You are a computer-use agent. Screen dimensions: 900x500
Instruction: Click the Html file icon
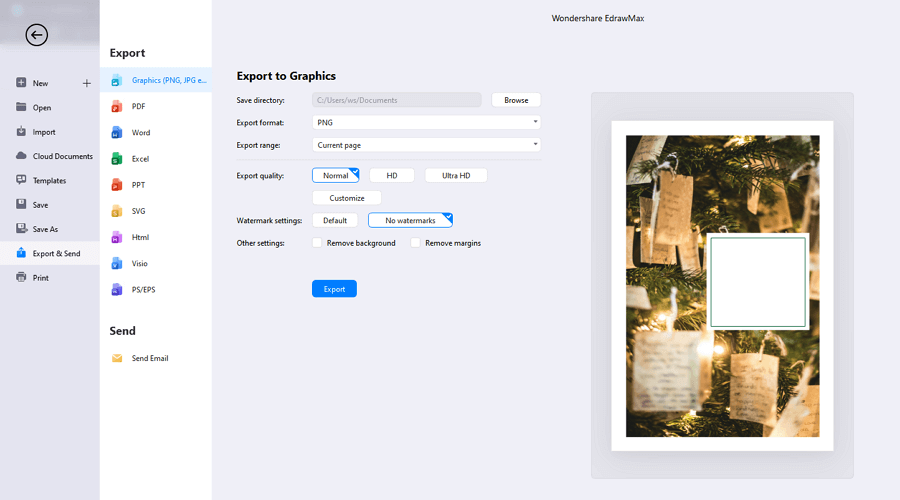[117, 237]
